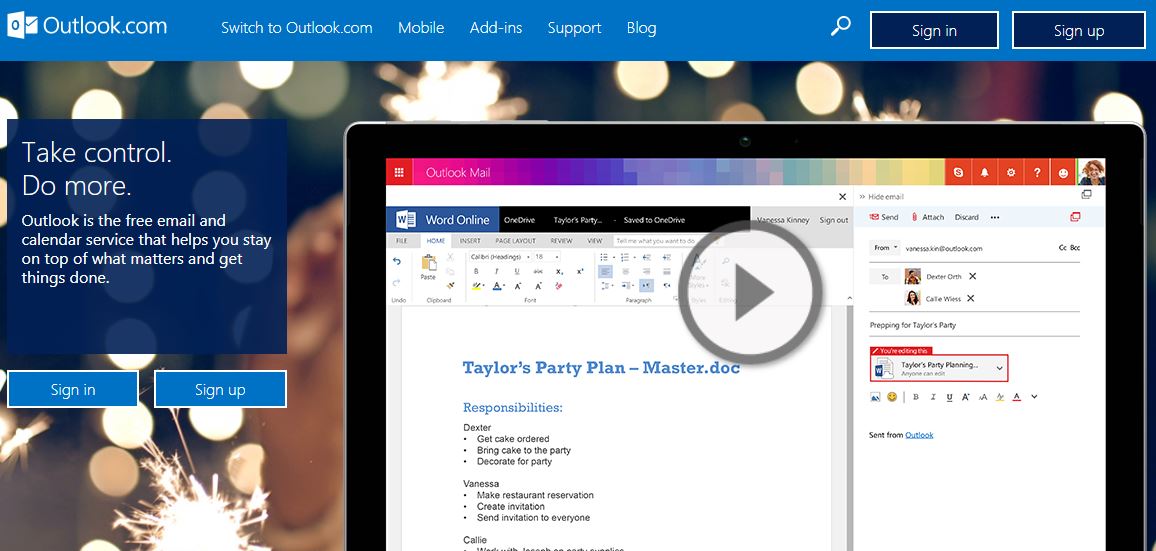Switch to the VIEW tab
This screenshot has height=551, width=1156.
coord(594,240)
